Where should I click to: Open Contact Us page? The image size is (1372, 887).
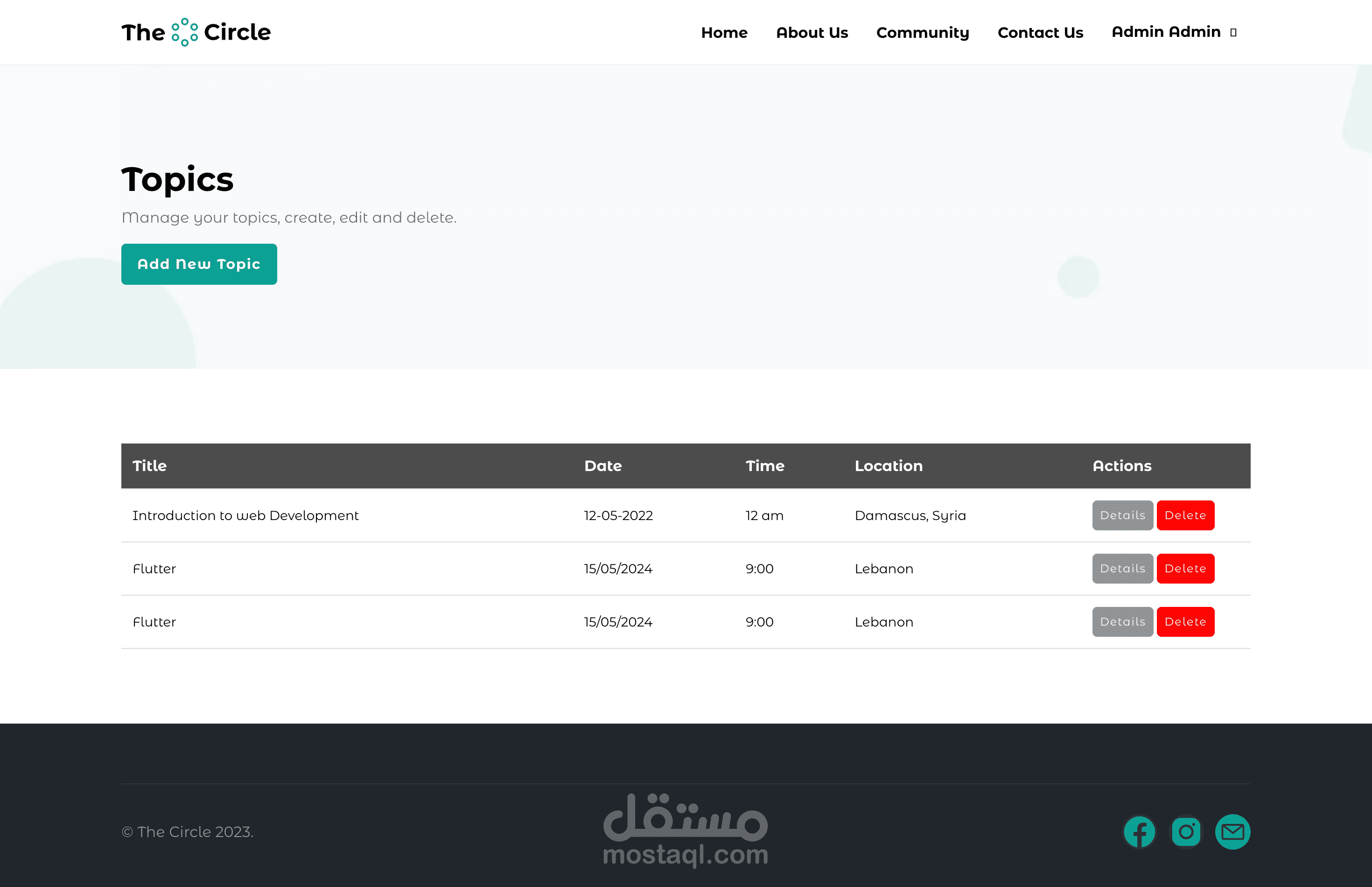[x=1040, y=33]
